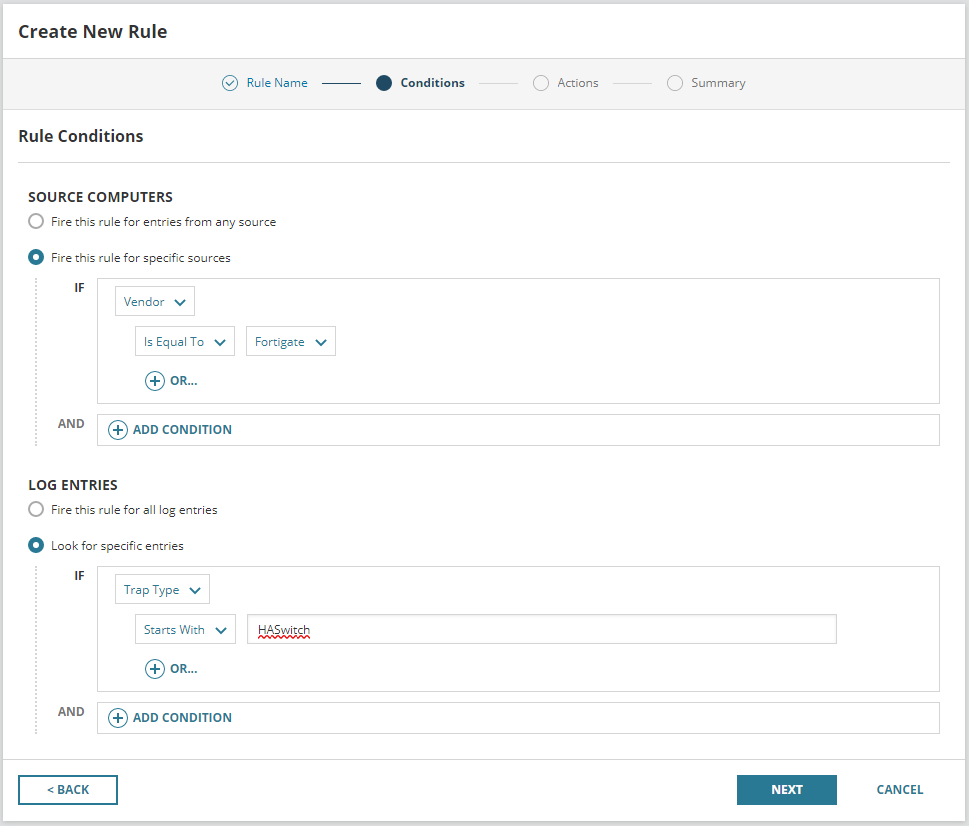Click the Actions step circle

pyautogui.click(x=541, y=83)
